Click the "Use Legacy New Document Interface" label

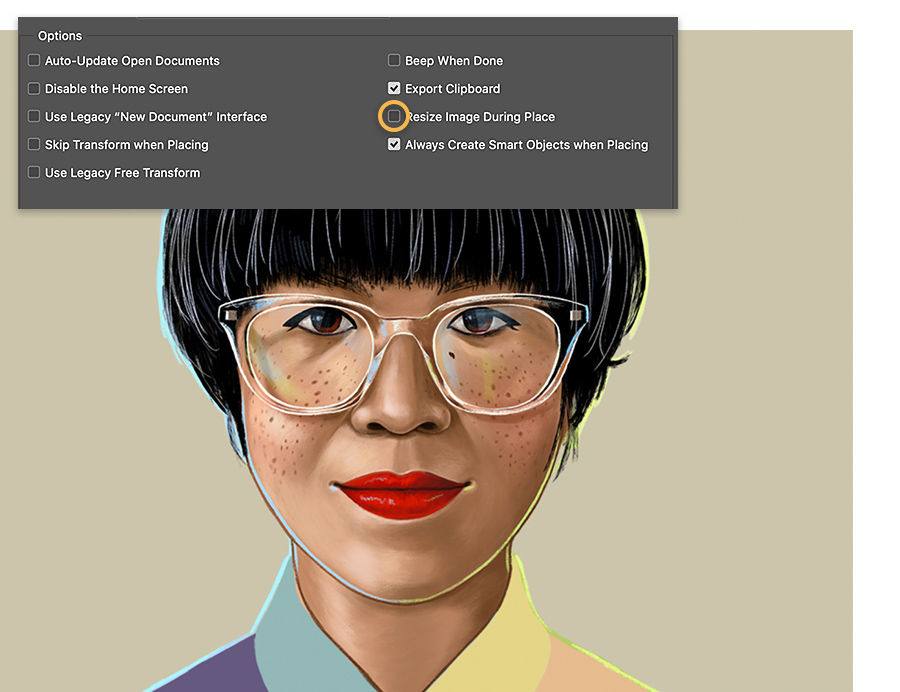(x=154, y=116)
